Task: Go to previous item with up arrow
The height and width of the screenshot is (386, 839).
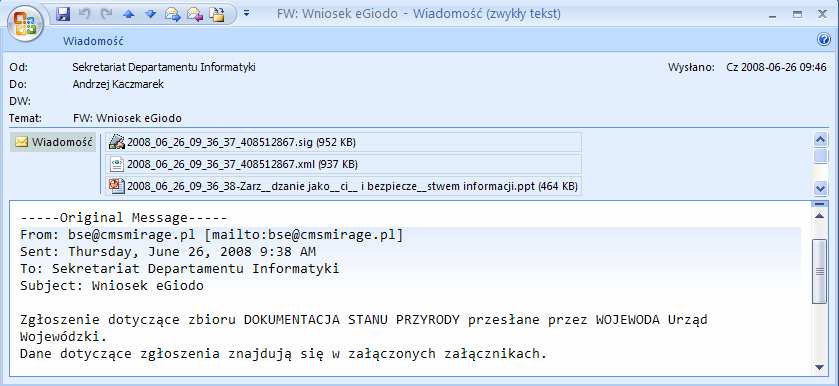Action: (128, 15)
